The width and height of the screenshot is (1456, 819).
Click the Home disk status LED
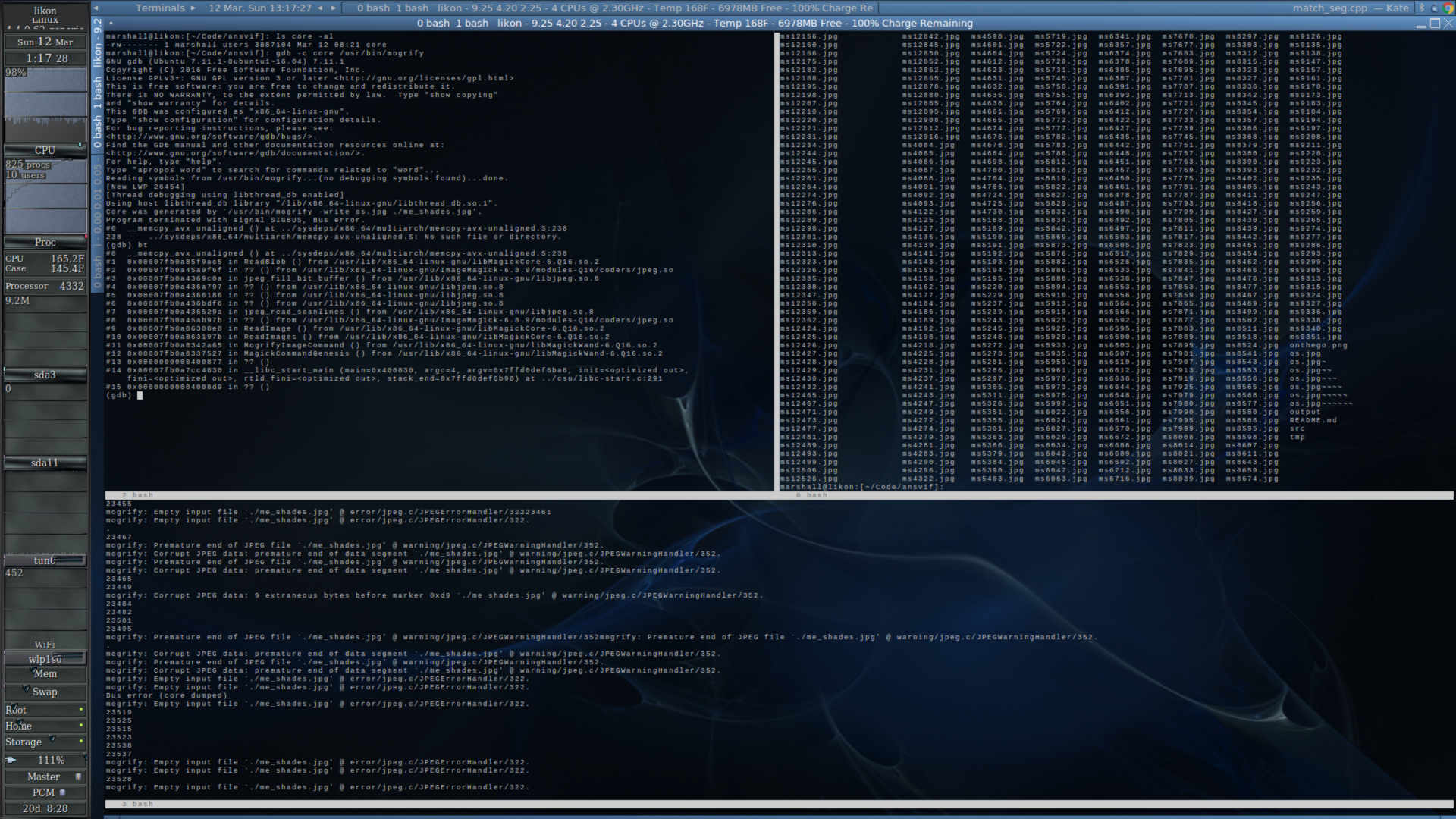(x=81, y=726)
